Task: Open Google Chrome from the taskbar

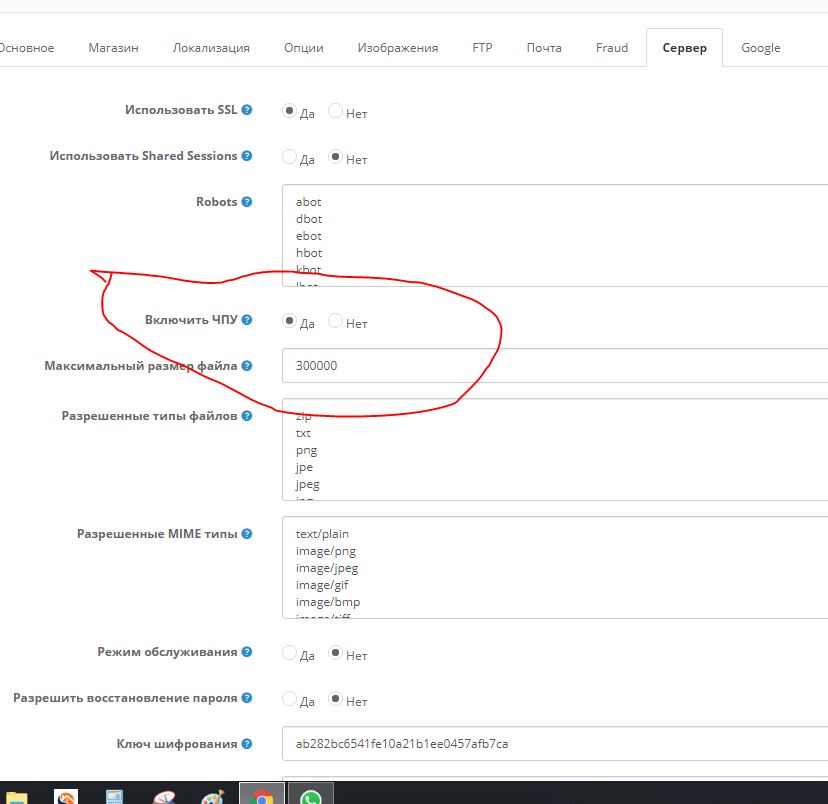Action: point(262,794)
